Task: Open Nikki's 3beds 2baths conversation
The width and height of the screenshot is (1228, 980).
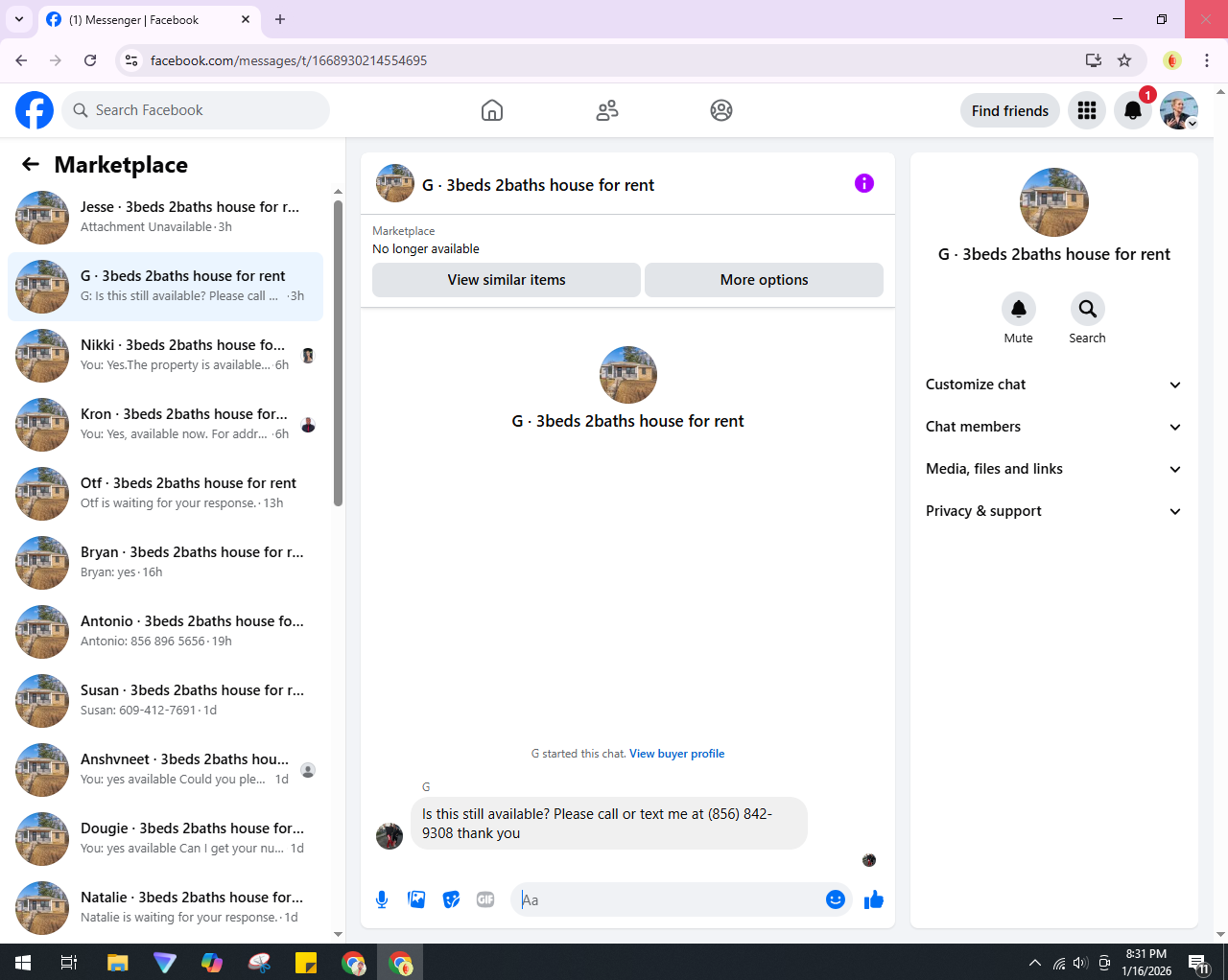Action: [x=165, y=356]
